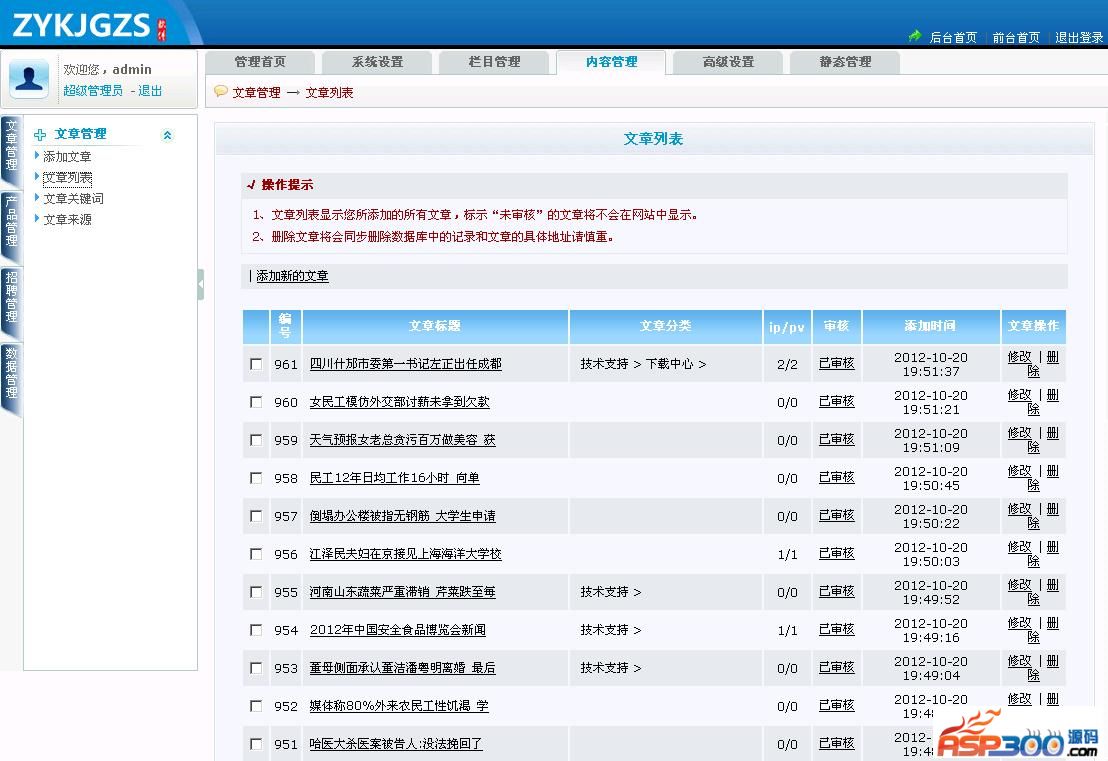
Task: Click the plus icon beside 文章管理
Action: tap(40, 134)
